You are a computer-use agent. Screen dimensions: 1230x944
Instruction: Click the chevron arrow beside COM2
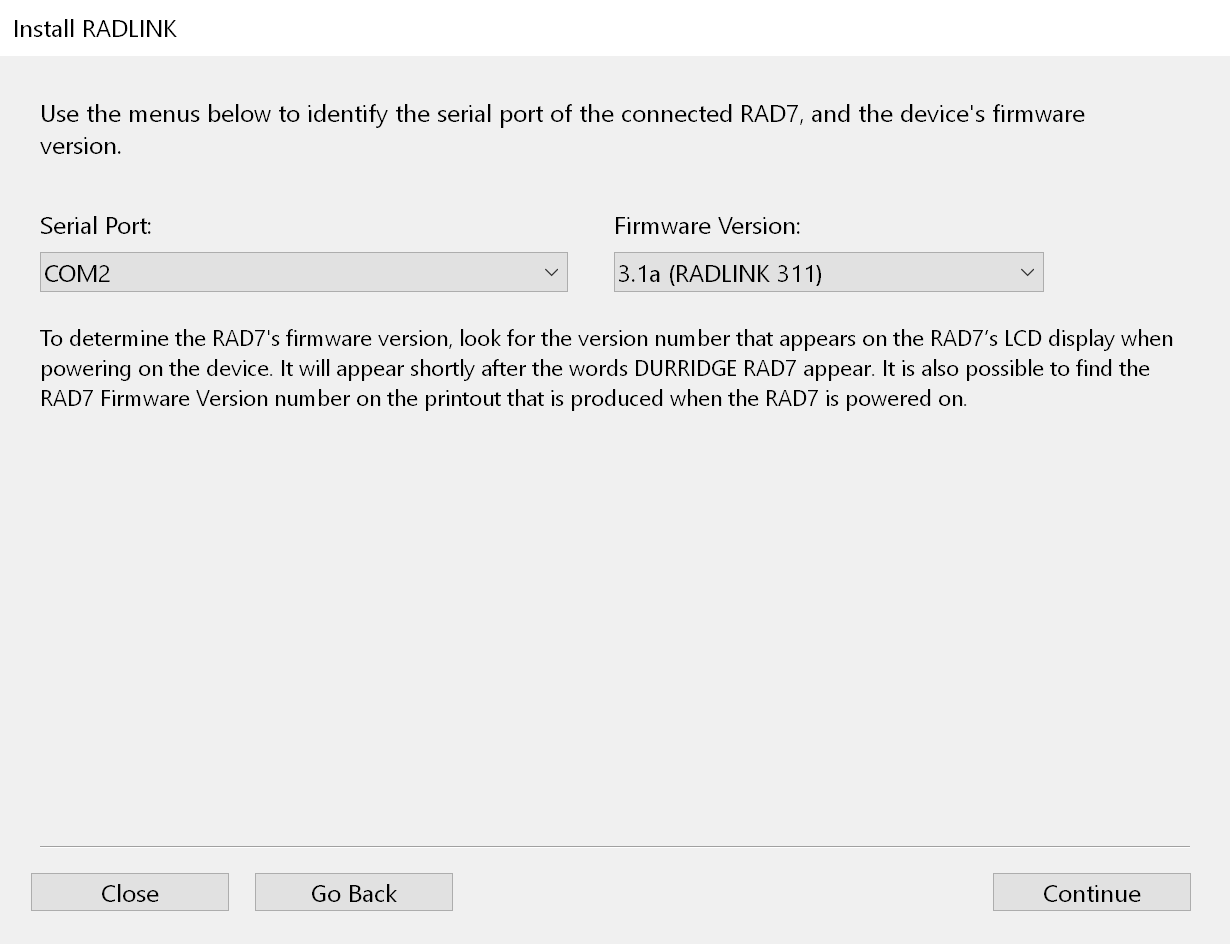point(551,273)
